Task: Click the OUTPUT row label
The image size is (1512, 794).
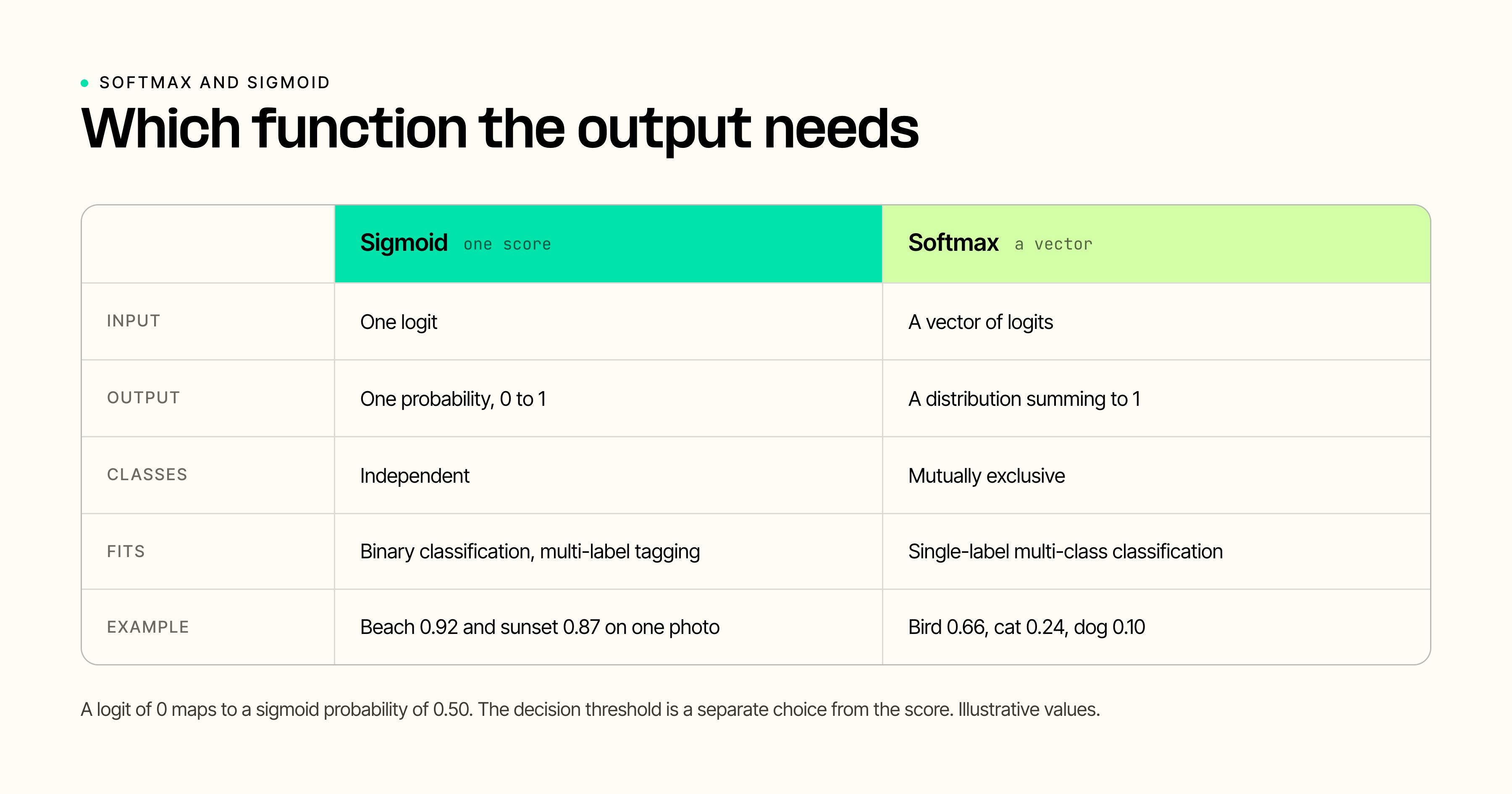Action: point(143,397)
